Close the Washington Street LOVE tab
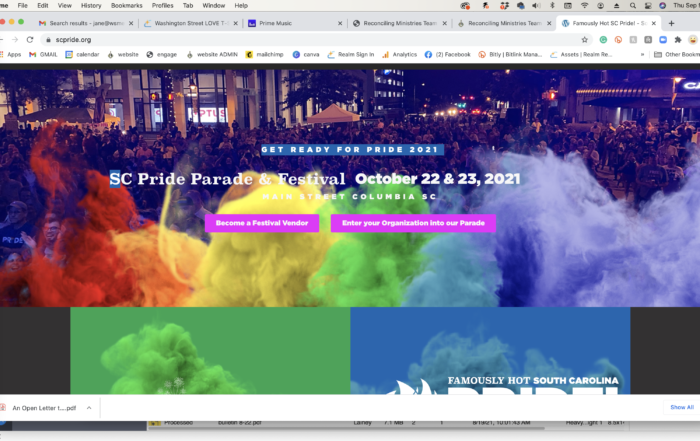 [235, 23]
